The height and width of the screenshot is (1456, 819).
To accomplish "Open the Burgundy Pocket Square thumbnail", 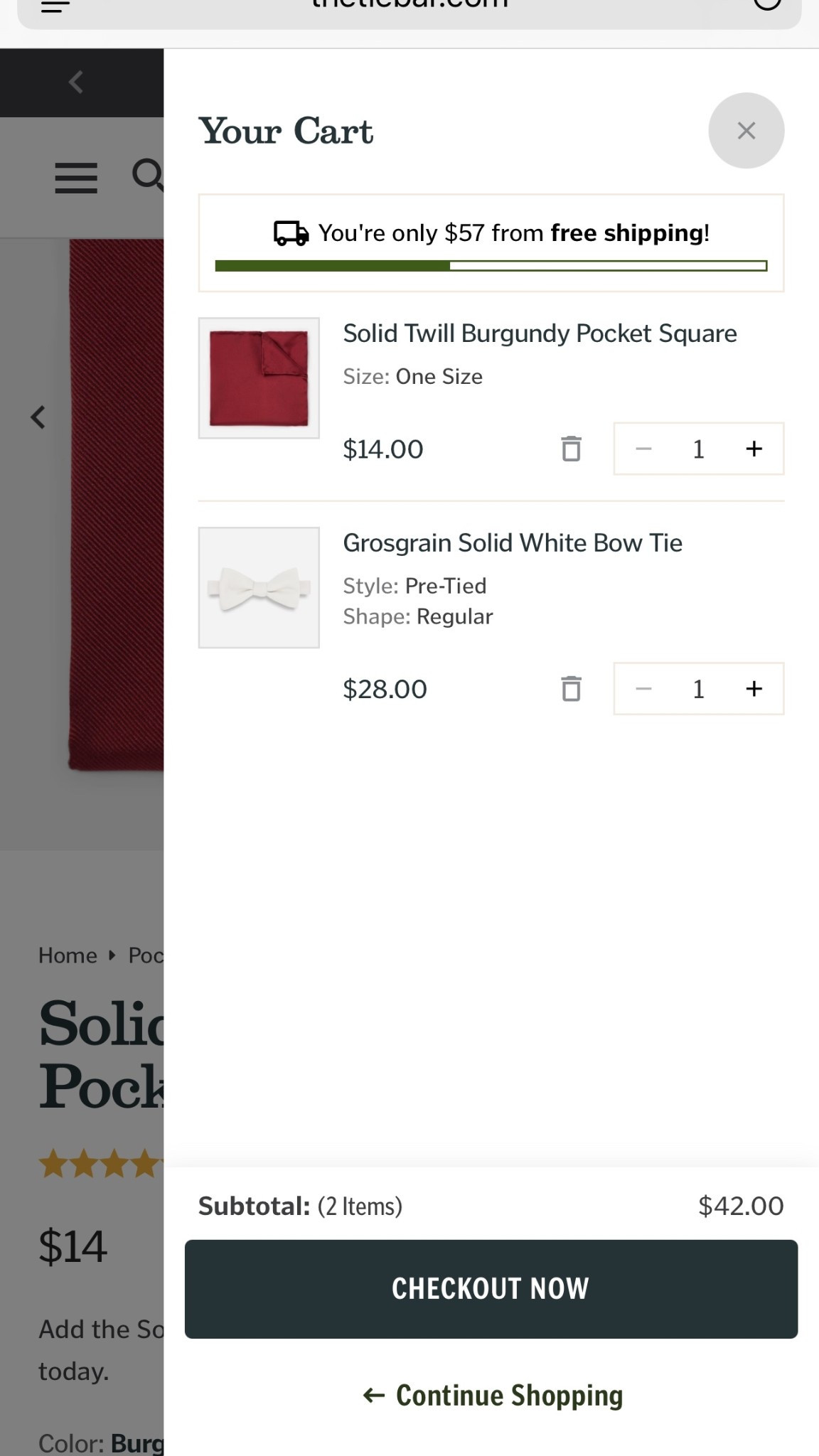I will (259, 378).
